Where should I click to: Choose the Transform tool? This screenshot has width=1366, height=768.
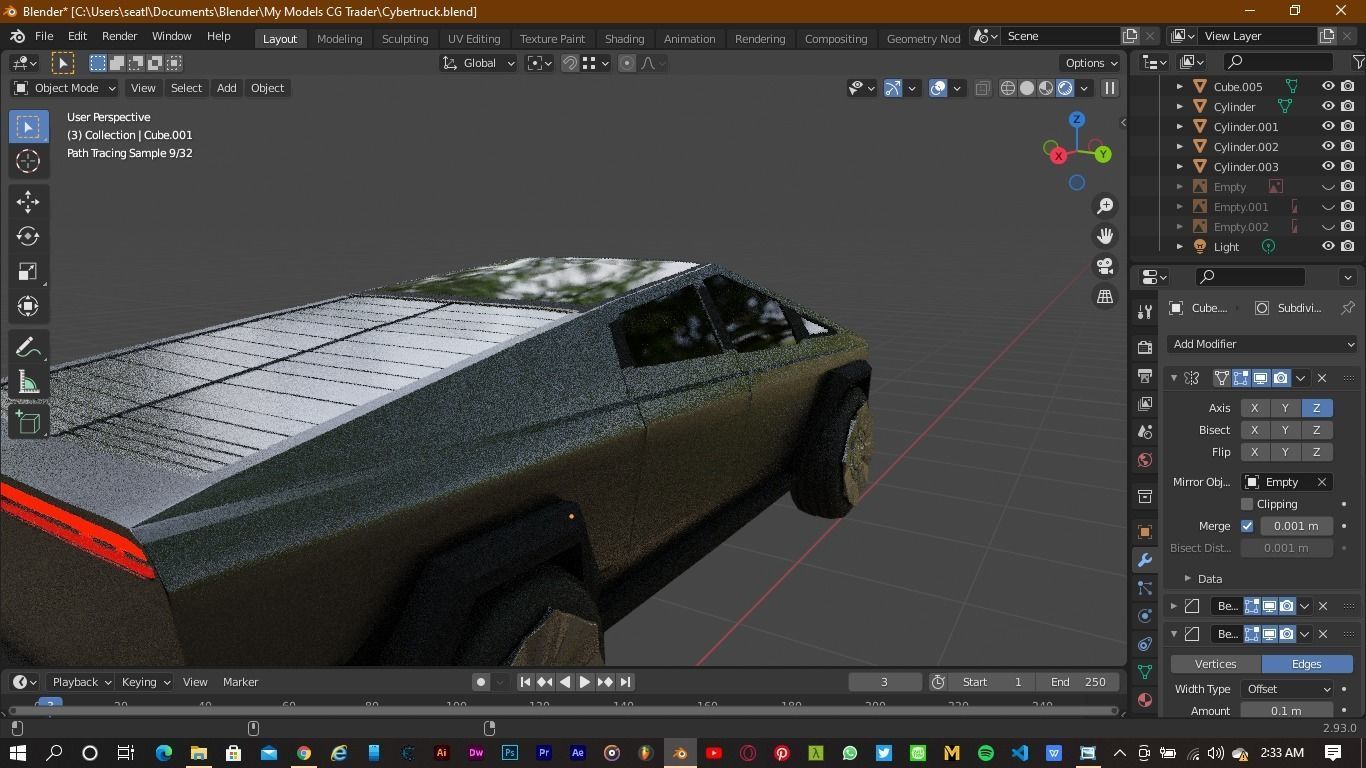[28, 306]
